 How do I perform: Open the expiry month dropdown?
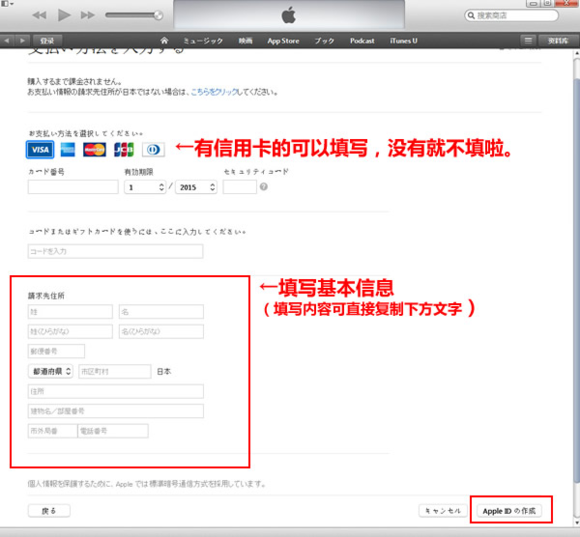click(x=145, y=187)
